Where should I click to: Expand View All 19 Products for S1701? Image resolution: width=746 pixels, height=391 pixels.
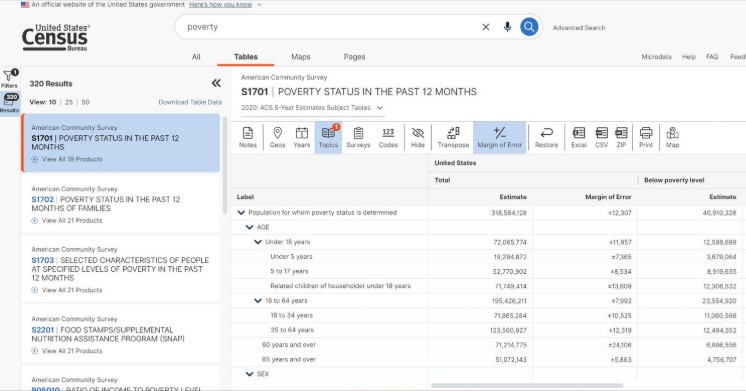click(67, 159)
